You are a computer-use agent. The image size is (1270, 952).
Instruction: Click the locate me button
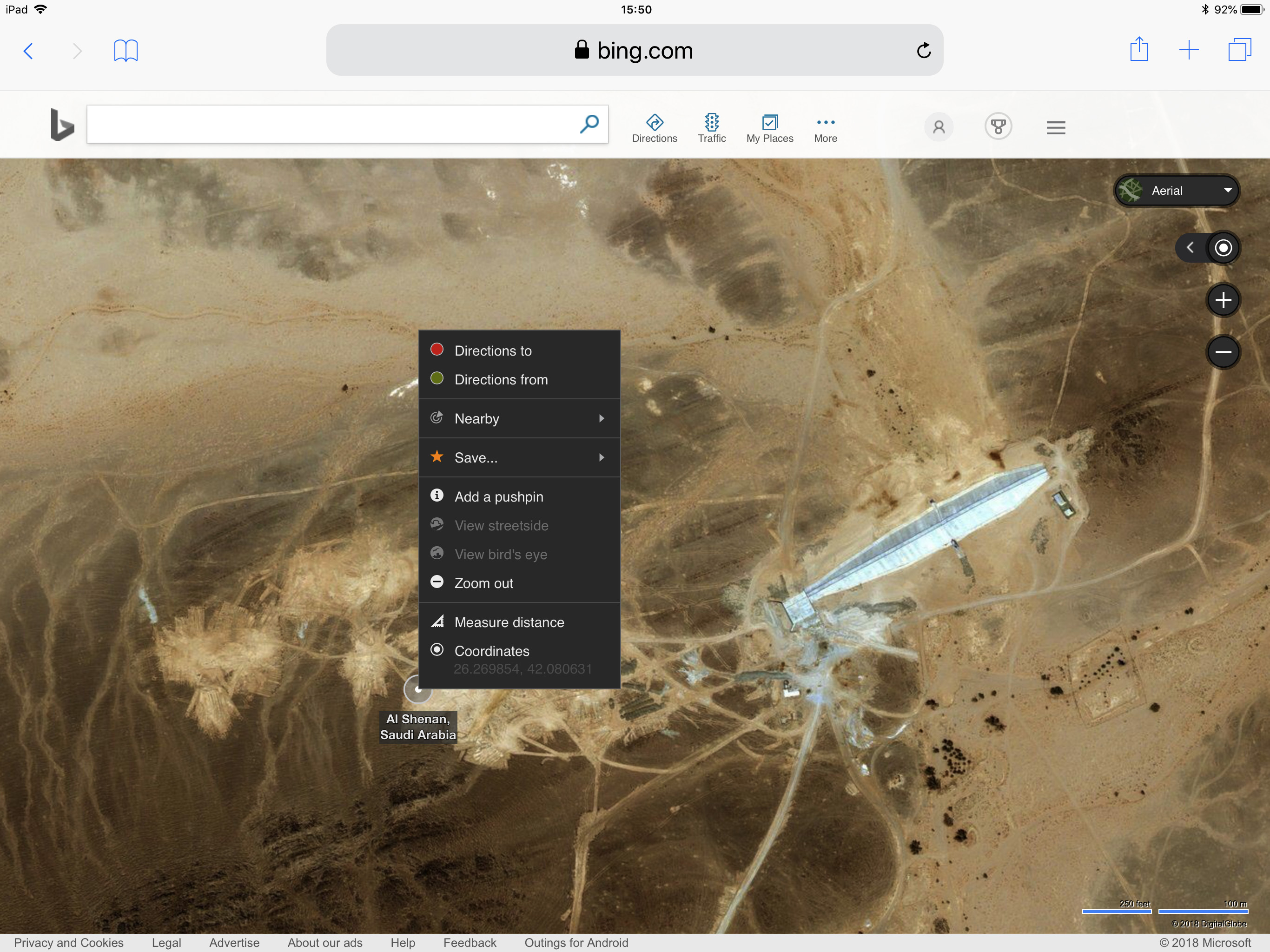point(1223,248)
